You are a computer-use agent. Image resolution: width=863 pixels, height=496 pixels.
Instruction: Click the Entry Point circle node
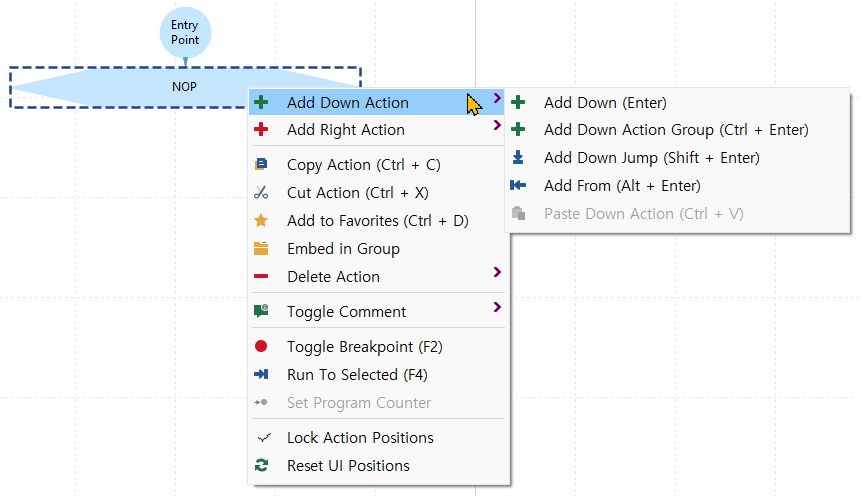(185, 32)
